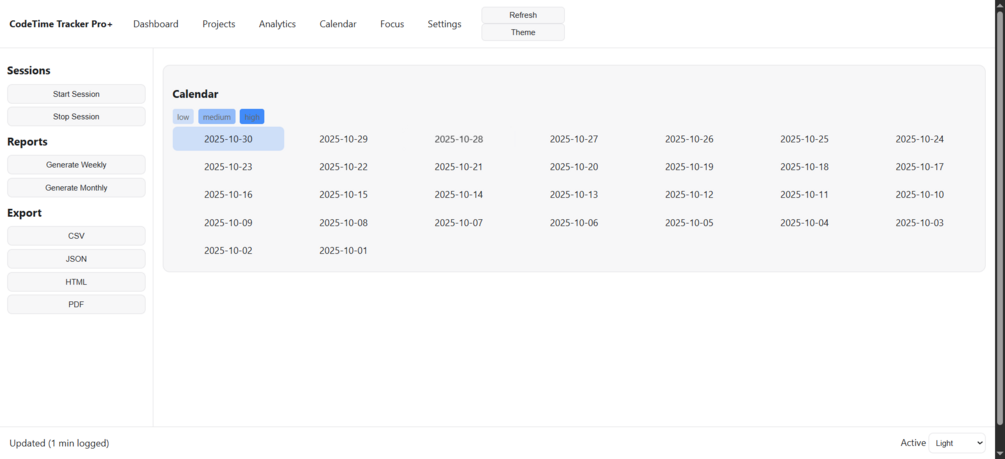Select calendar date 2025-10-26
1005x459 pixels.
pyautogui.click(x=689, y=139)
